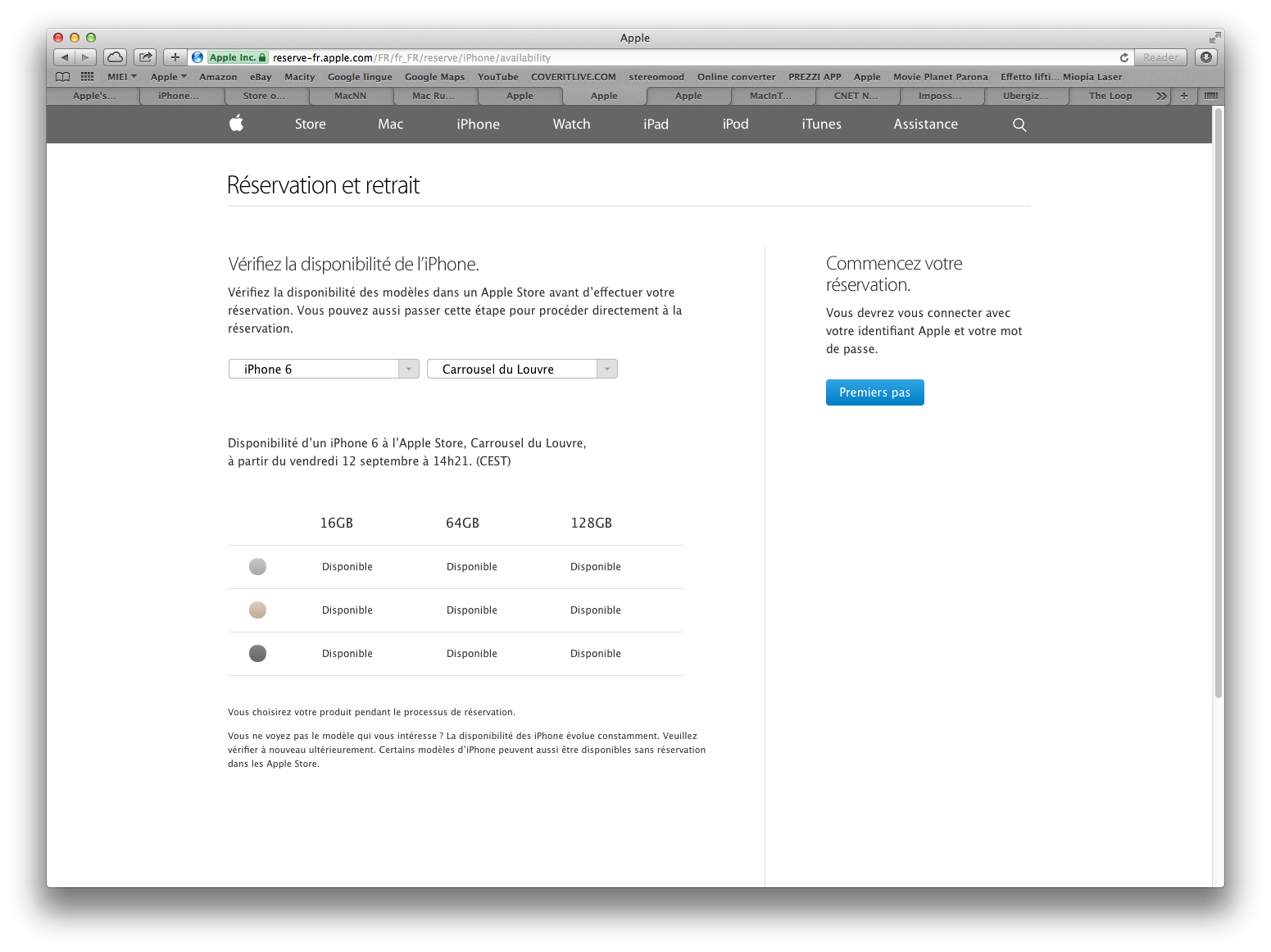
Task: Open the Movie Planet Parona bookmark
Action: 941,77
